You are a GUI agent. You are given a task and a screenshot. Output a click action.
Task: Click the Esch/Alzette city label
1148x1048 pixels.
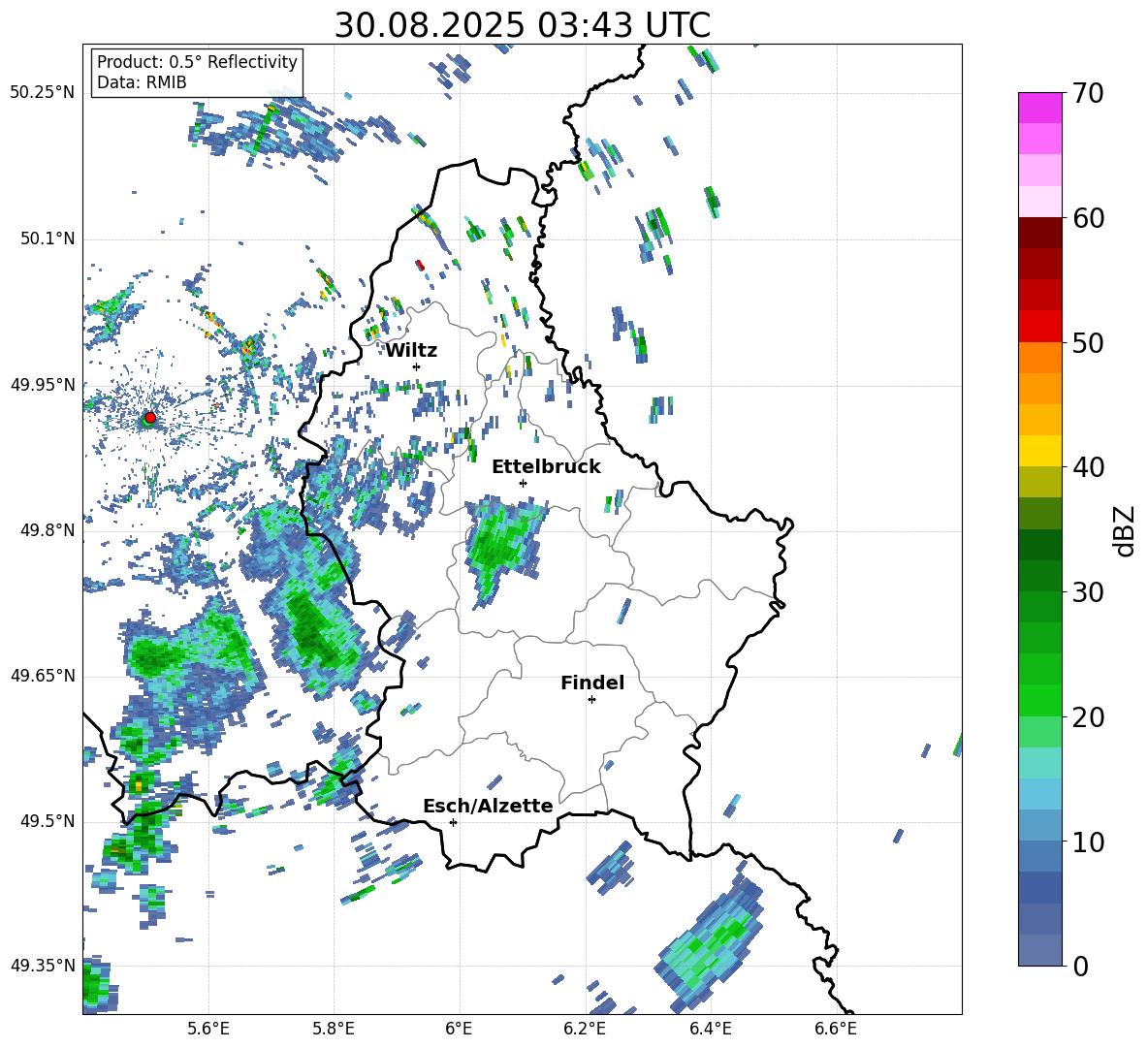click(x=488, y=806)
